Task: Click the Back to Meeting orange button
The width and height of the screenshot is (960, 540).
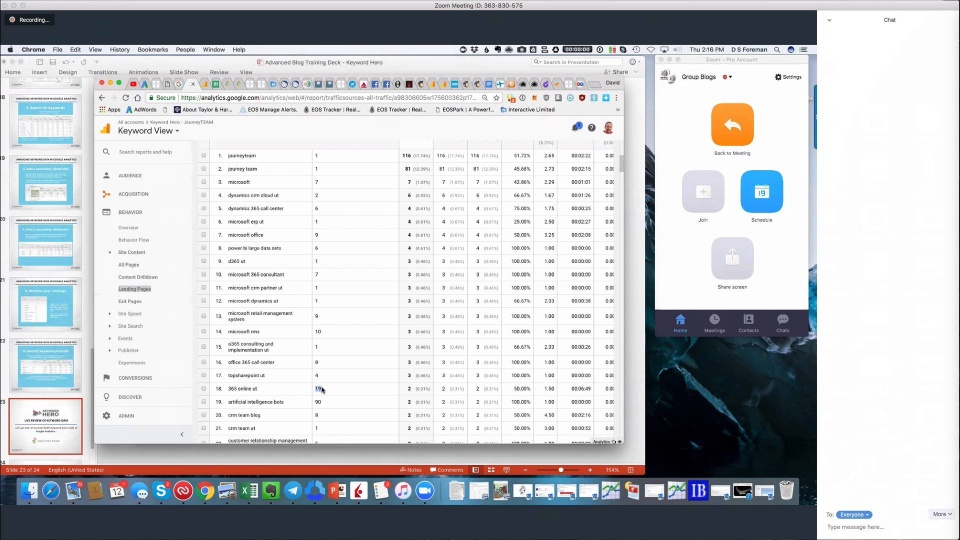Action: tap(732, 124)
